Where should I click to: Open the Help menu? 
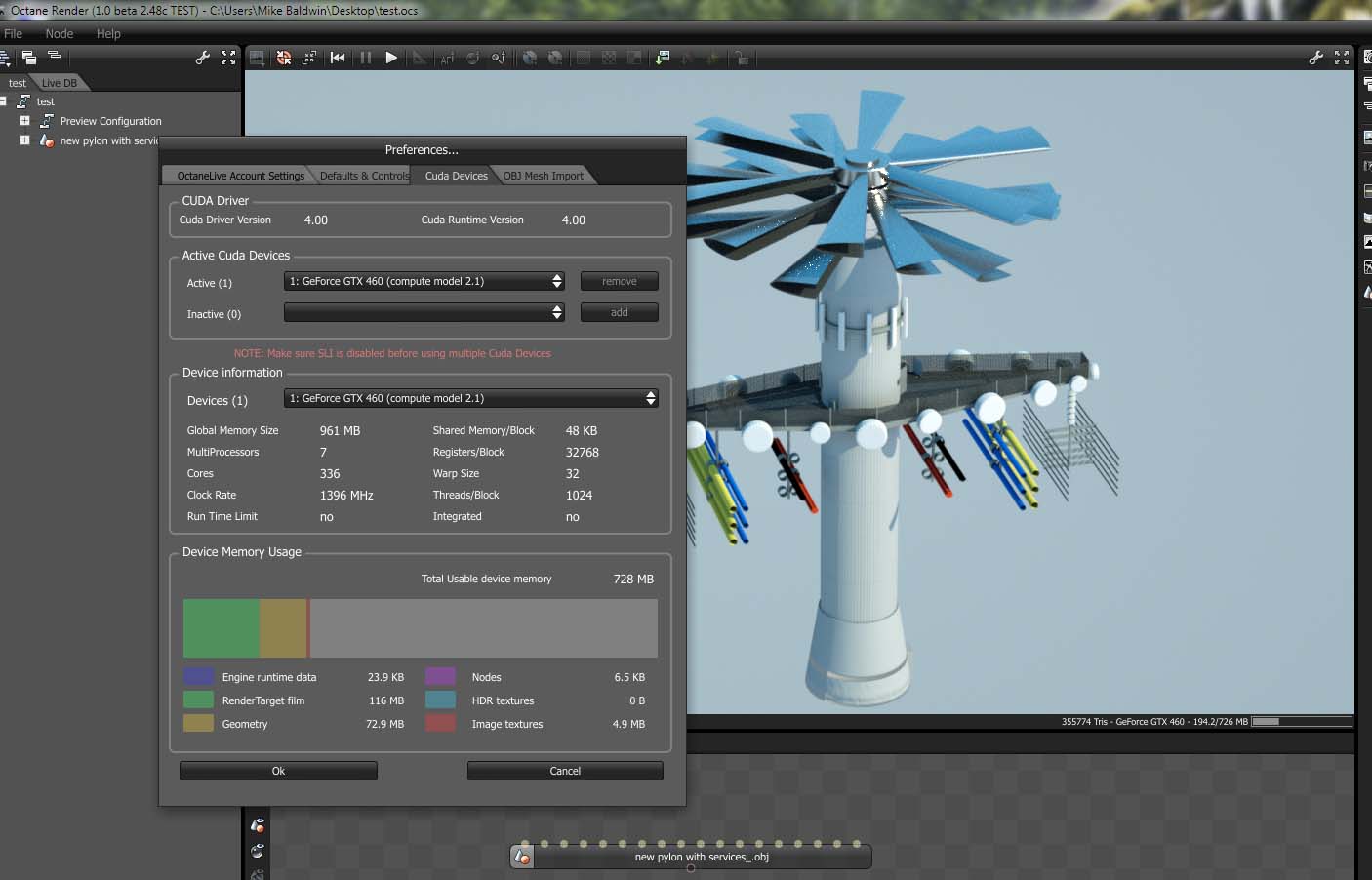[108, 33]
